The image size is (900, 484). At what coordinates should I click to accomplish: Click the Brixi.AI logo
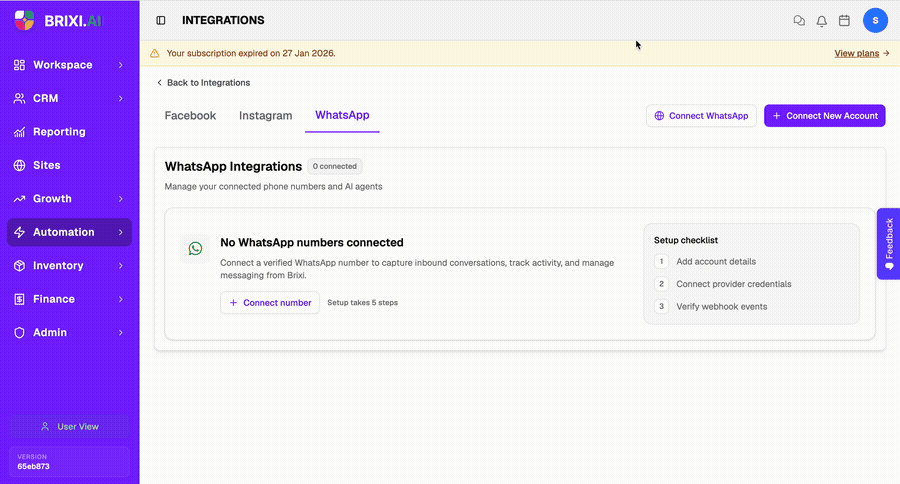[x=58, y=21]
